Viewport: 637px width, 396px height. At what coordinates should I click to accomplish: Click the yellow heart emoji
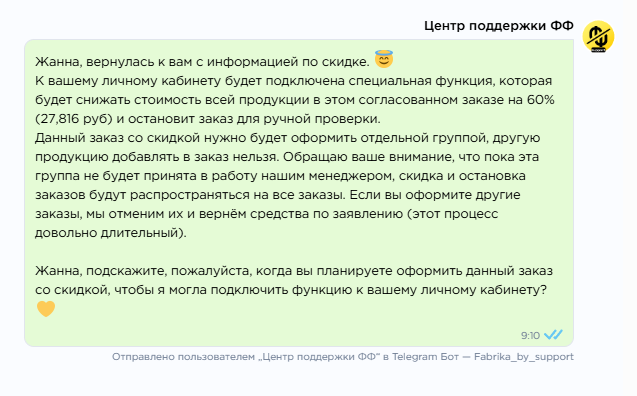click(46, 309)
